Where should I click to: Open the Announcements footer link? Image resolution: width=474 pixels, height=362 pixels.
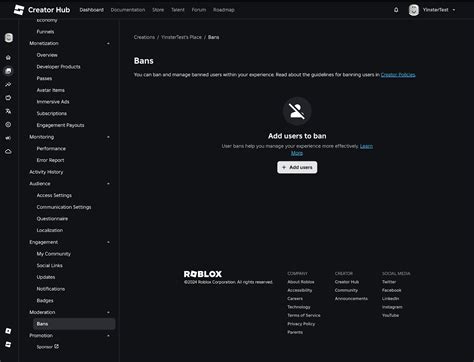point(351,299)
